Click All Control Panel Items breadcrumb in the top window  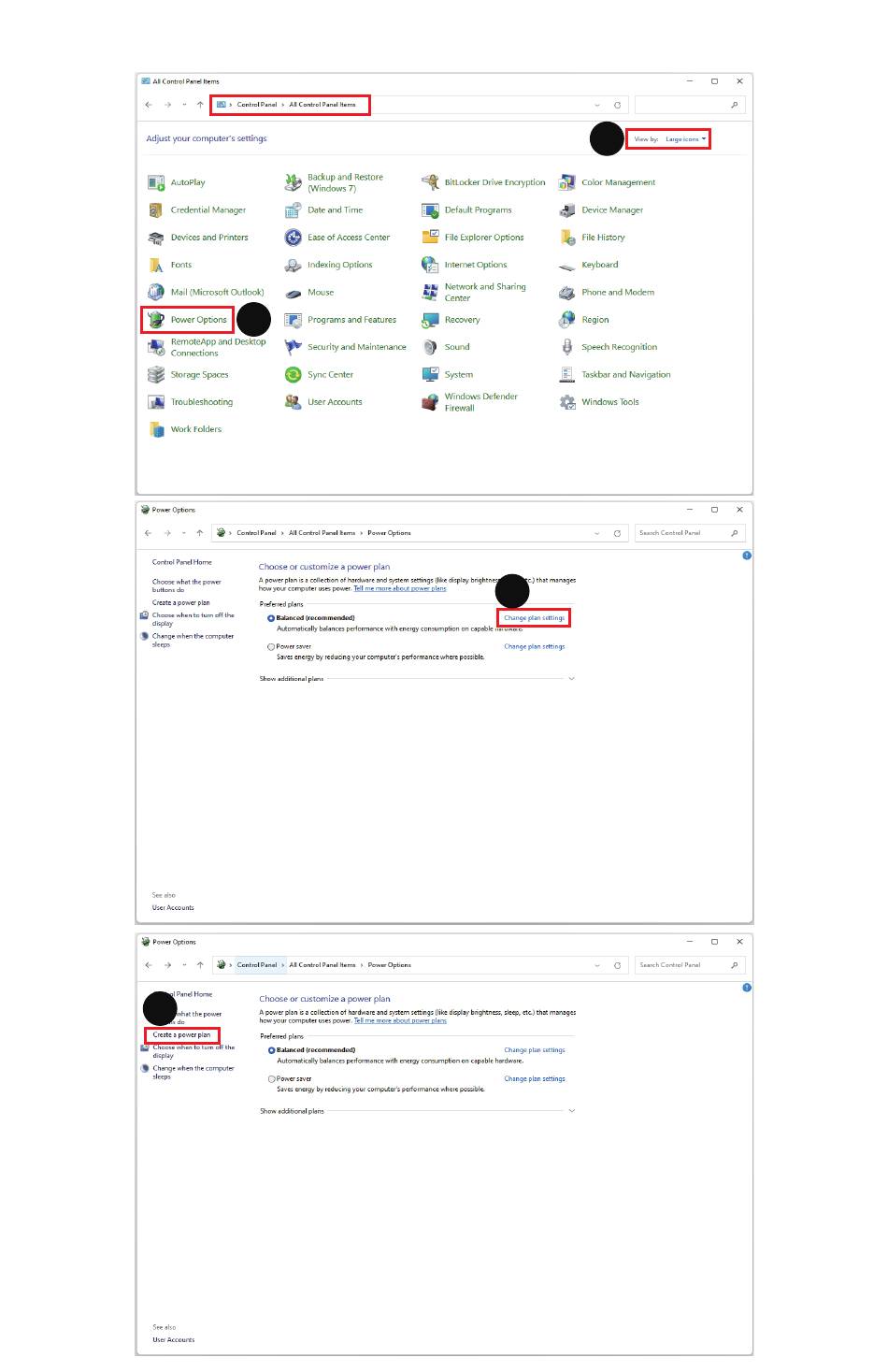(x=322, y=105)
